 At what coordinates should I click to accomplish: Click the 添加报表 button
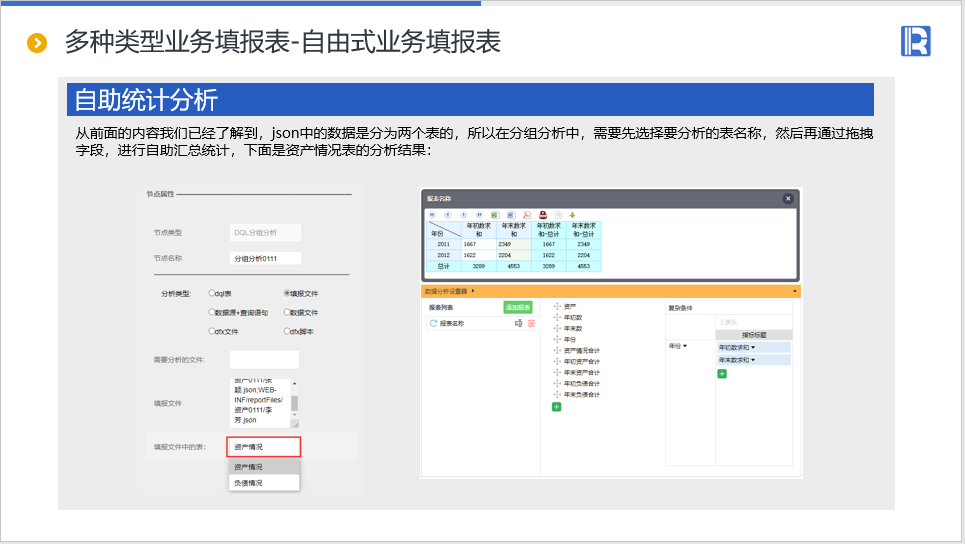point(517,307)
